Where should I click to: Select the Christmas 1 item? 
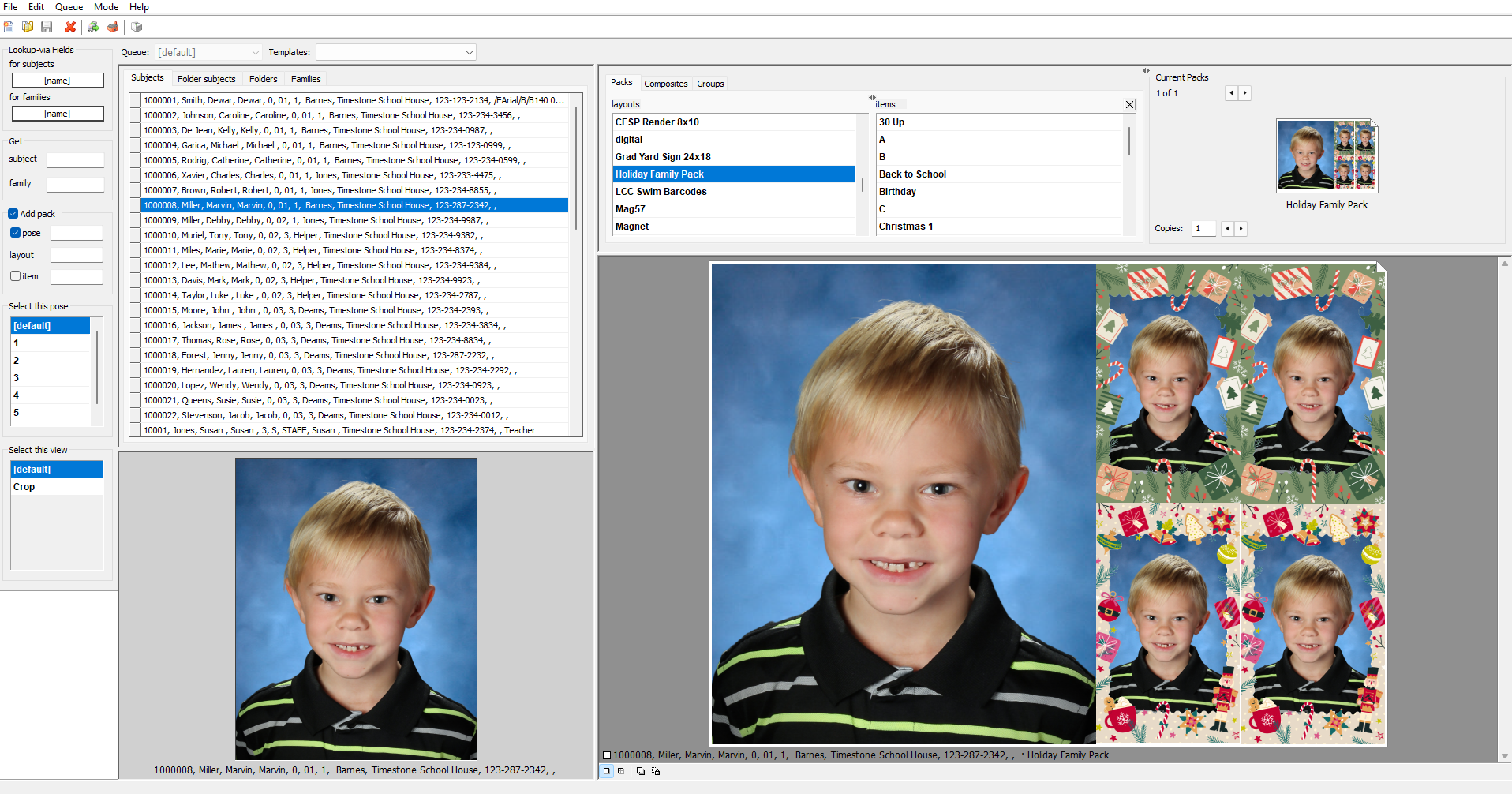pos(906,226)
